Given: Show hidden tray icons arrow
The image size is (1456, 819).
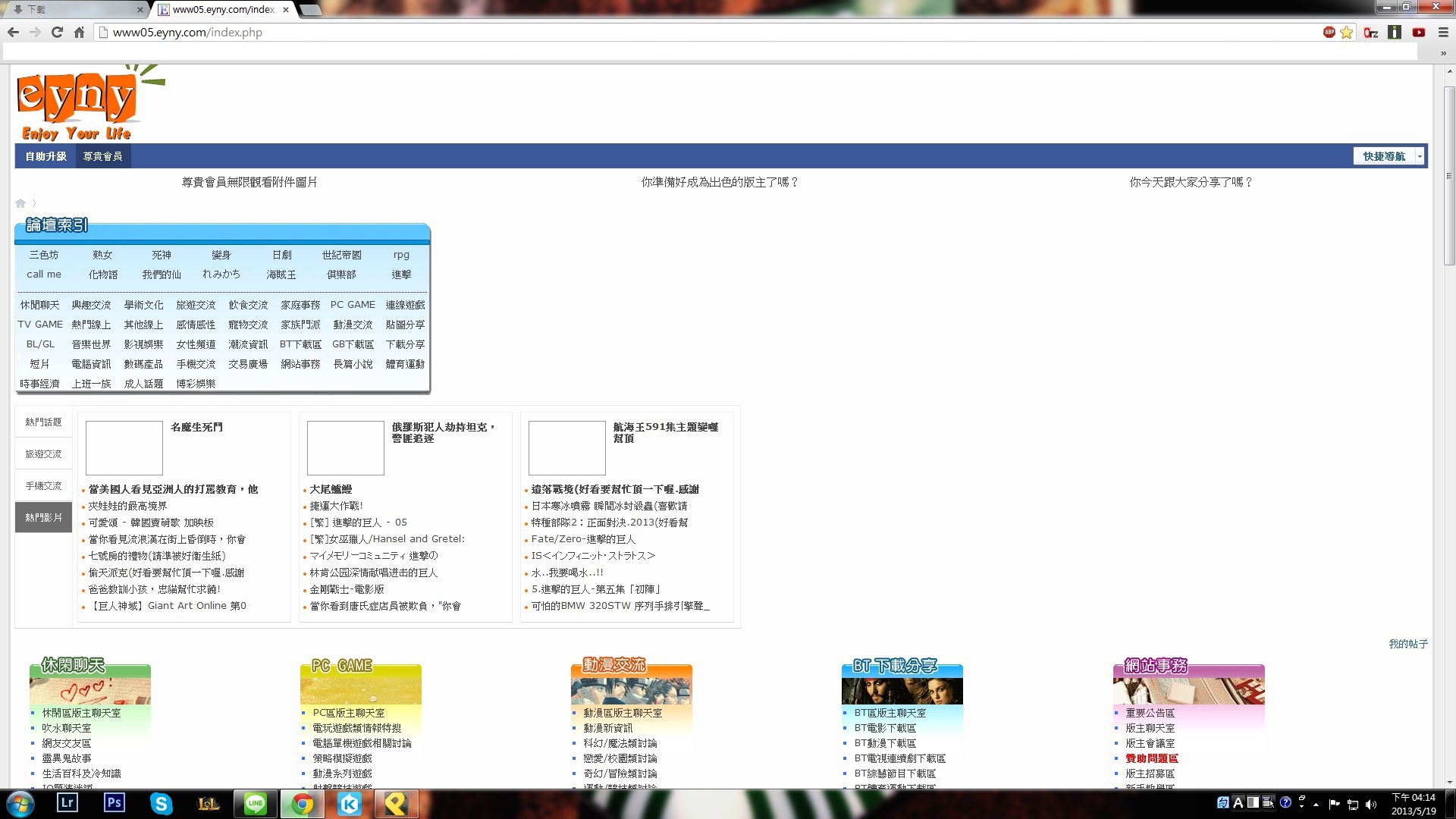Looking at the screenshot, I should pos(1316,804).
